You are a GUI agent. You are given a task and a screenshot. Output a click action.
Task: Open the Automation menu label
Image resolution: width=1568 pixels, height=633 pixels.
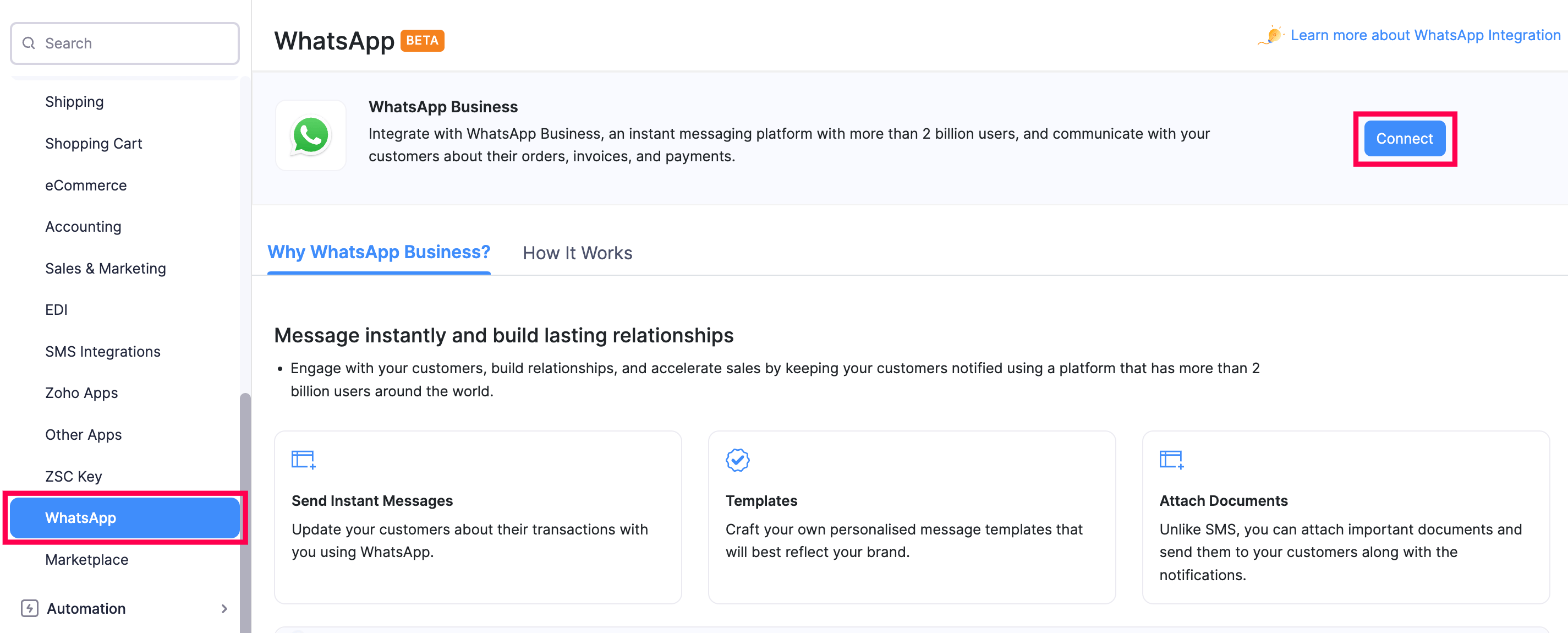click(x=86, y=608)
